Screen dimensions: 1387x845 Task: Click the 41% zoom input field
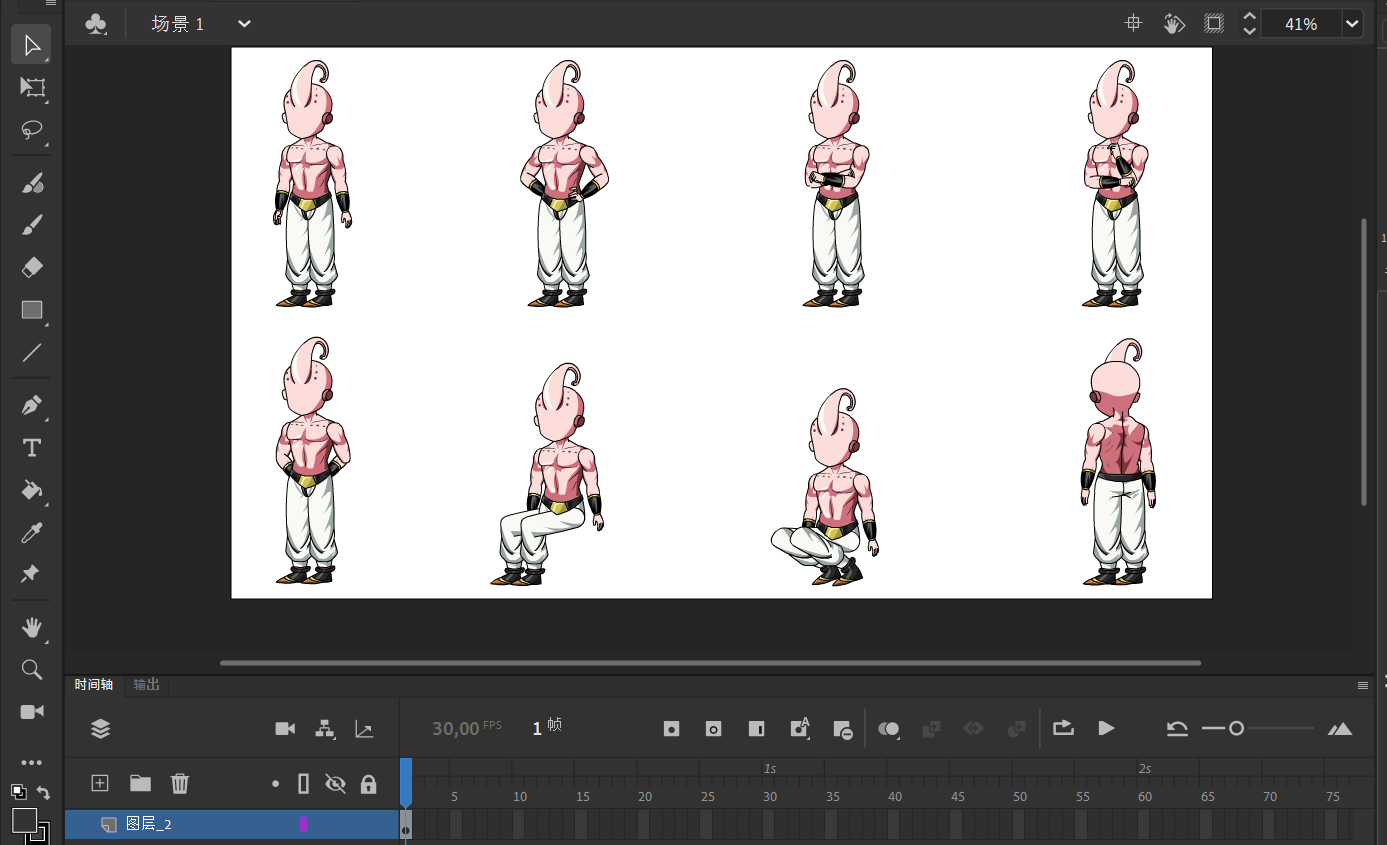1301,24
